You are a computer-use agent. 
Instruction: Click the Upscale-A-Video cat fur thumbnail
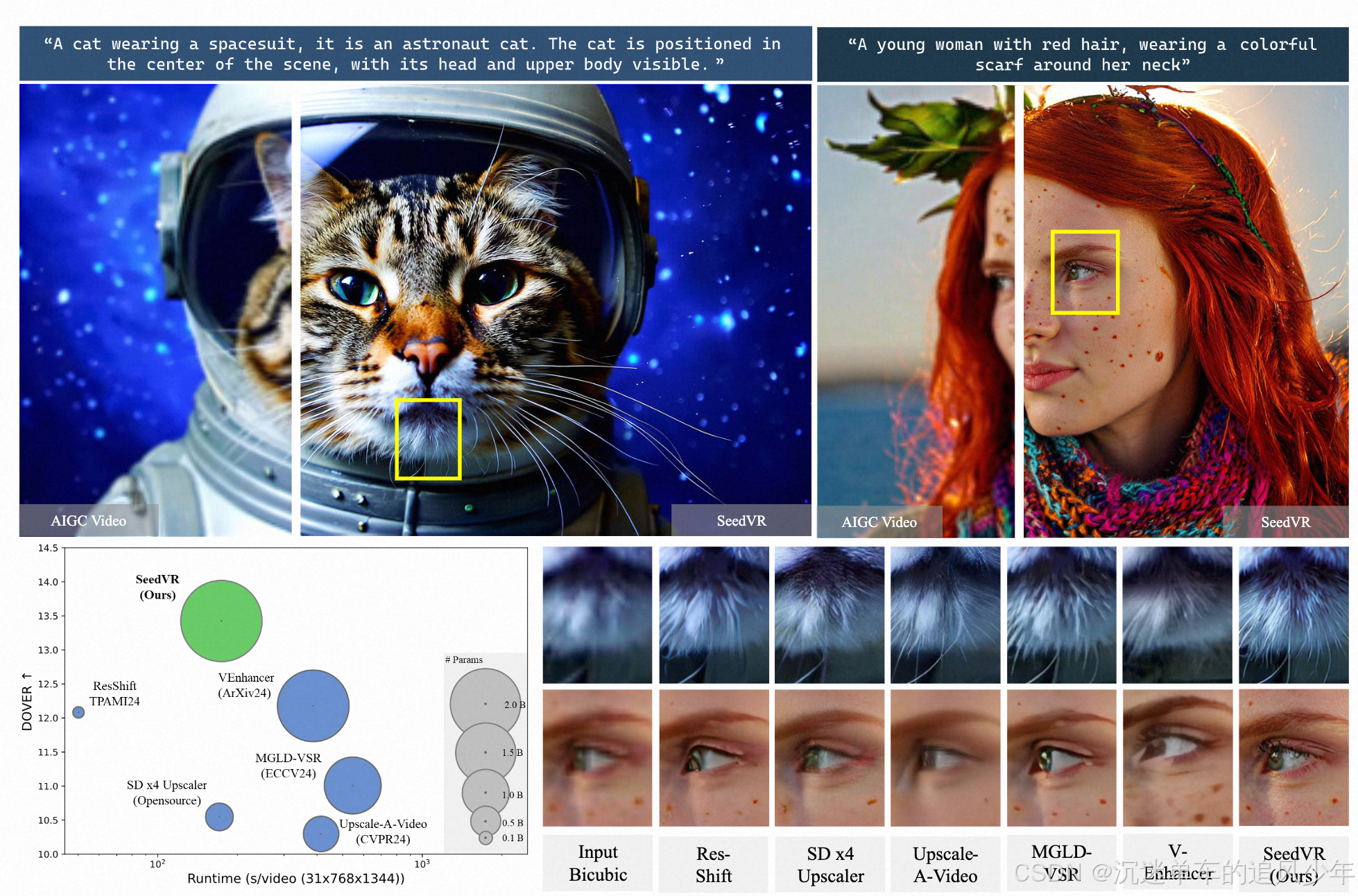tap(945, 614)
